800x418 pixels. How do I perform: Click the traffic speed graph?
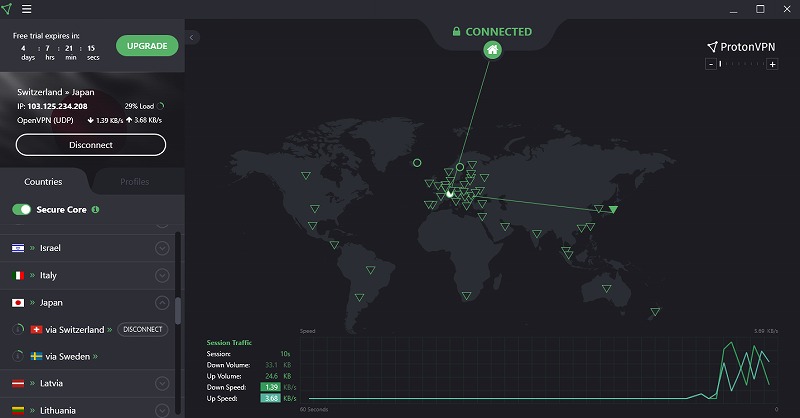[x=539, y=370]
